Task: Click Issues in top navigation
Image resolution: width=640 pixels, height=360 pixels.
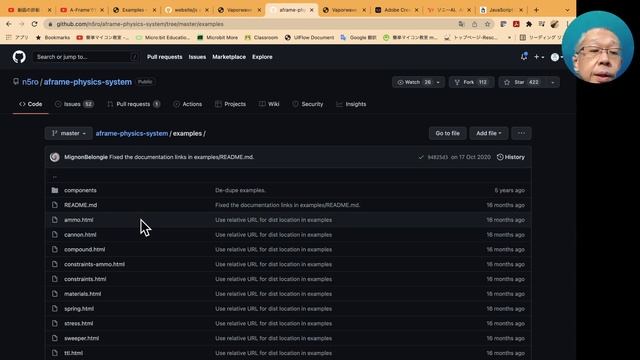Action: [x=197, y=57]
